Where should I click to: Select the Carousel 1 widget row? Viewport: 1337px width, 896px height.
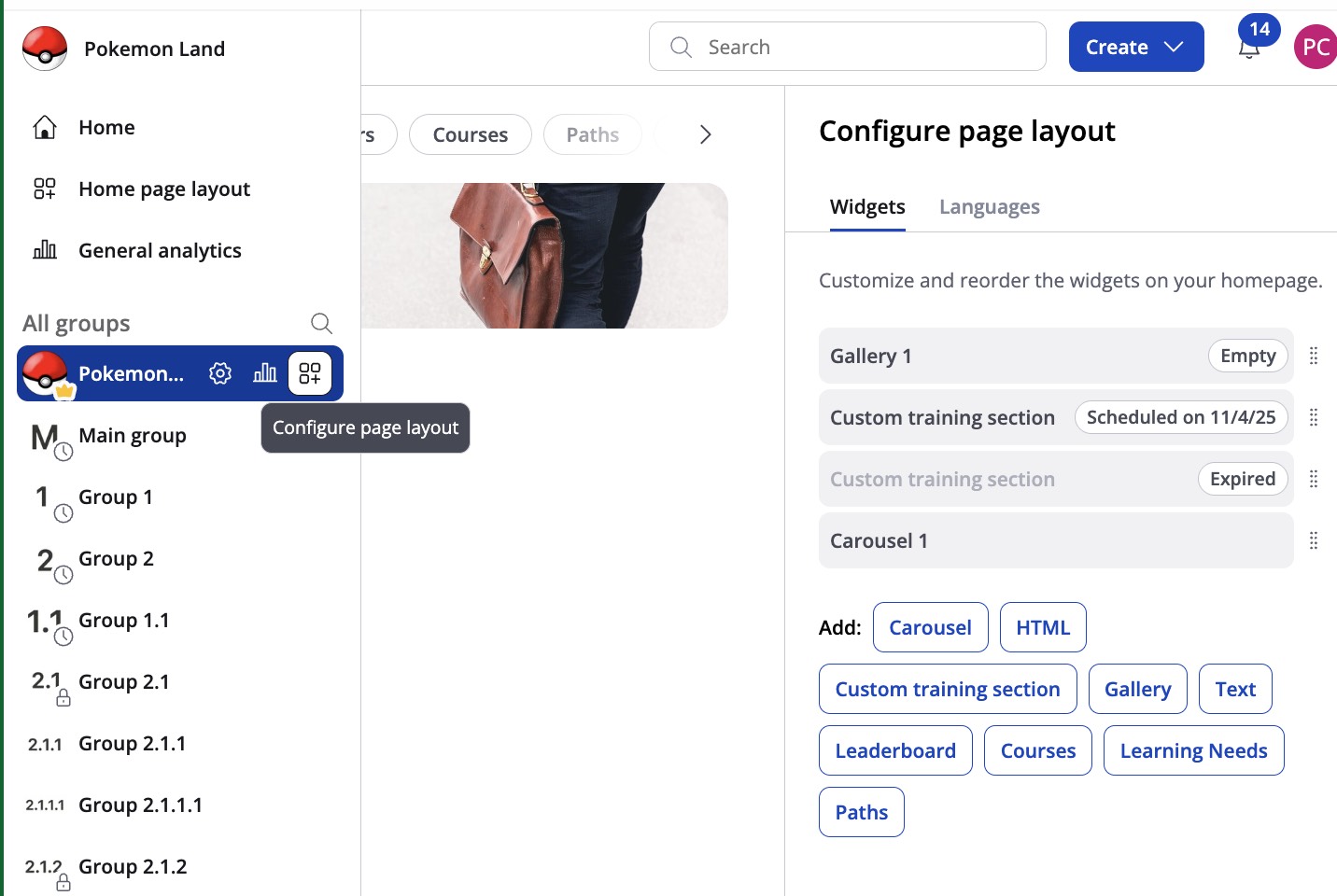[x=1056, y=540]
